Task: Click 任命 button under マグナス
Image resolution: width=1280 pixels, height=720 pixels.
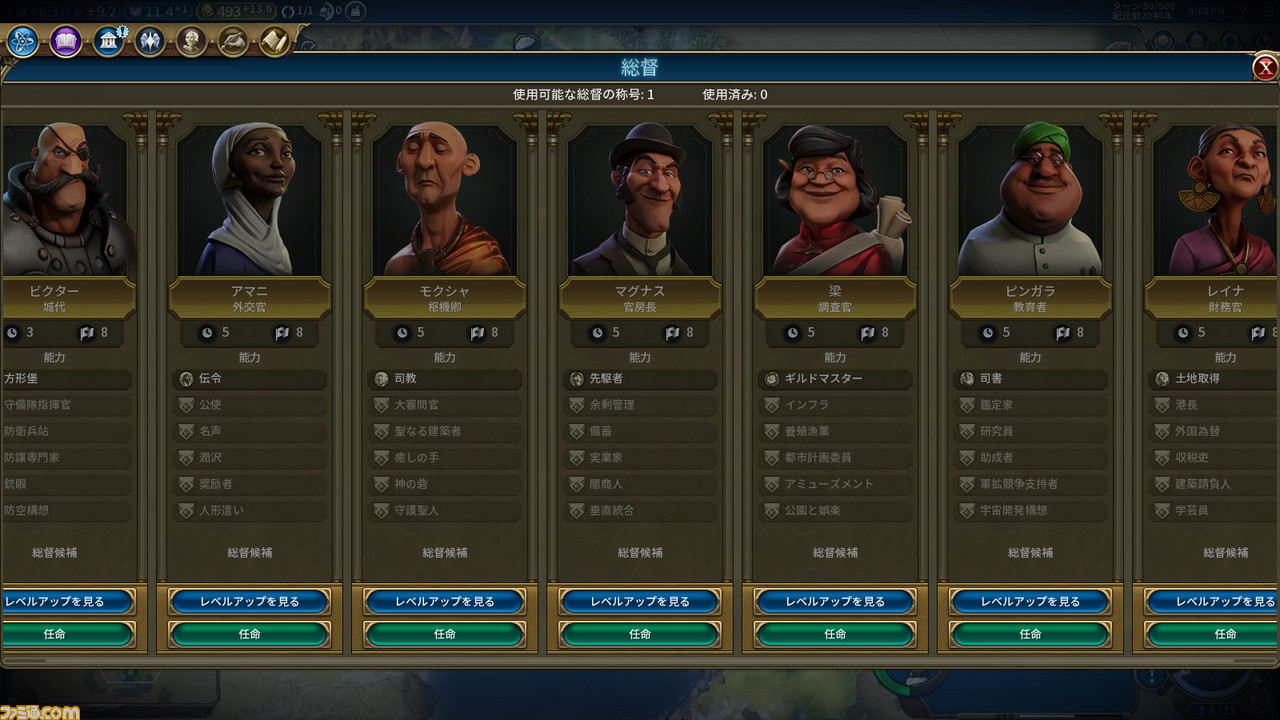Action: [x=640, y=634]
